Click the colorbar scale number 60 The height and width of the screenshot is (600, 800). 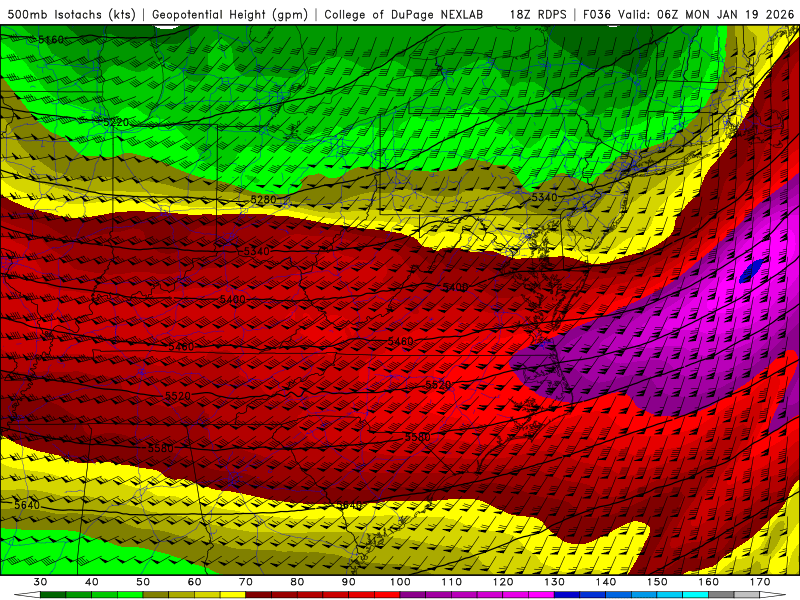(x=194, y=582)
